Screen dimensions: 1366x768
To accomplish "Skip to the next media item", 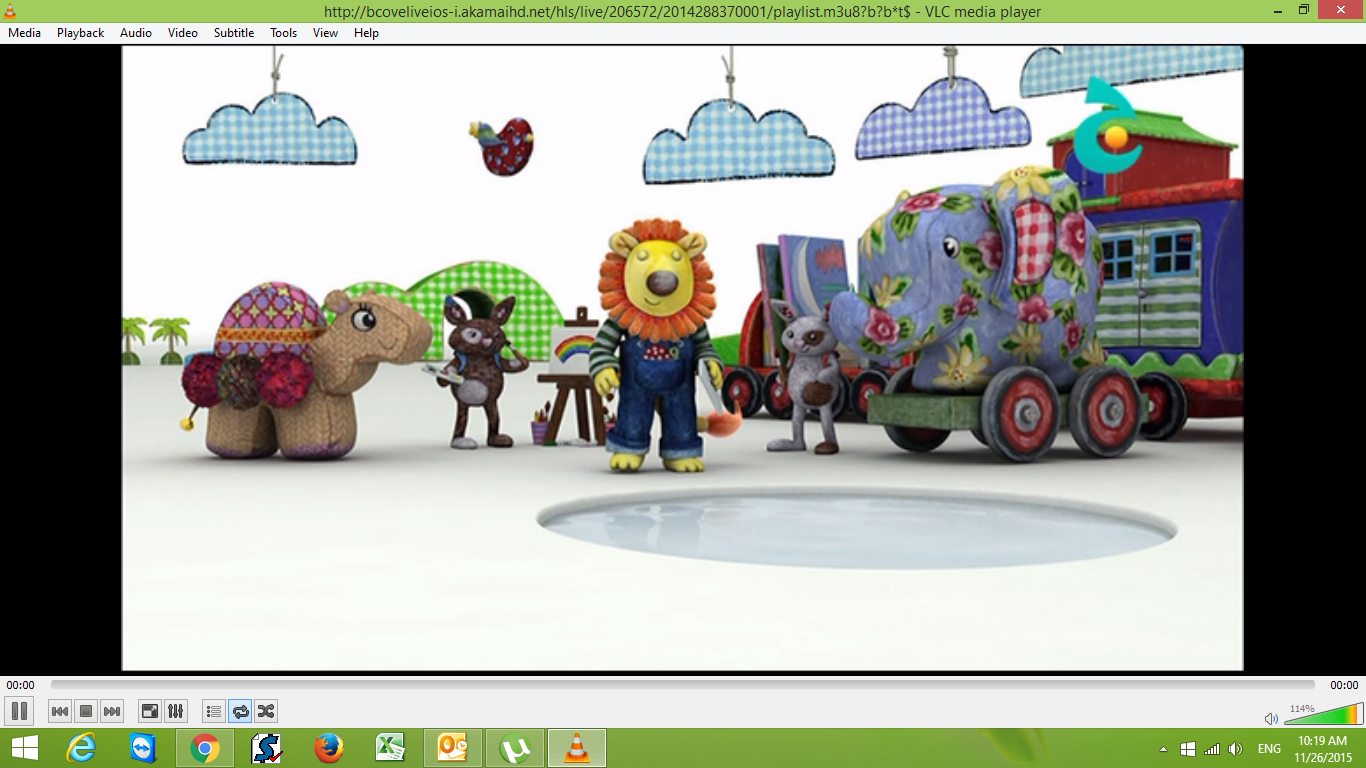I will (x=112, y=711).
